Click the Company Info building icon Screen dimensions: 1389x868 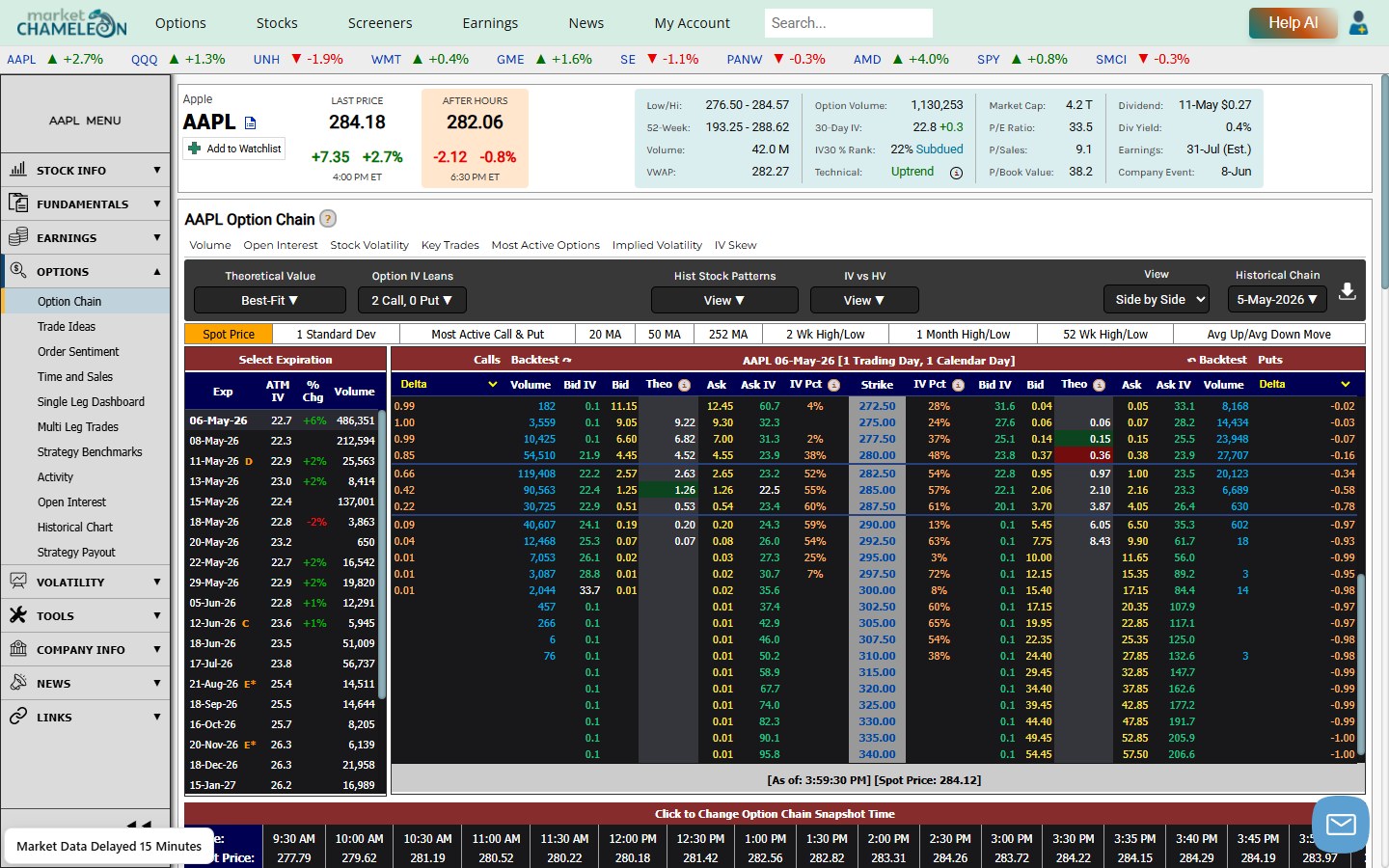click(18, 648)
